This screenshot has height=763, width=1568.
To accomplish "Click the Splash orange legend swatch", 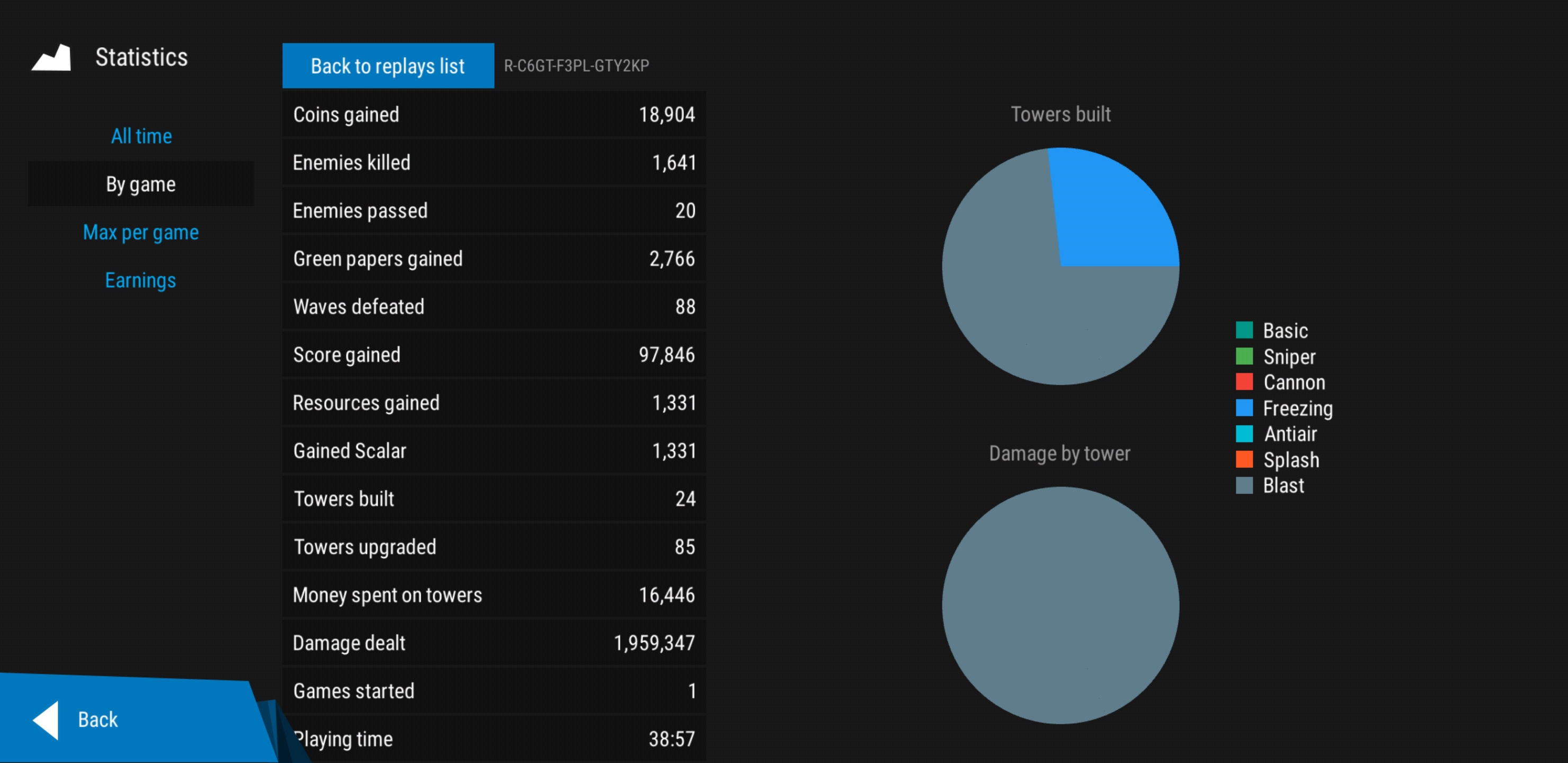I will tap(1244, 459).
